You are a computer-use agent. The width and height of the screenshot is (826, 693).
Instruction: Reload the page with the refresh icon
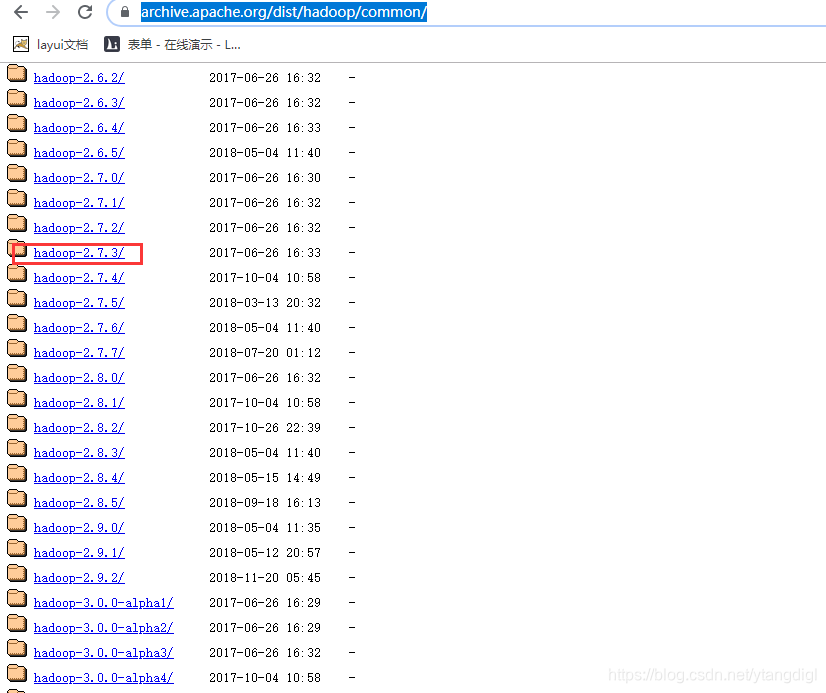(85, 12)
